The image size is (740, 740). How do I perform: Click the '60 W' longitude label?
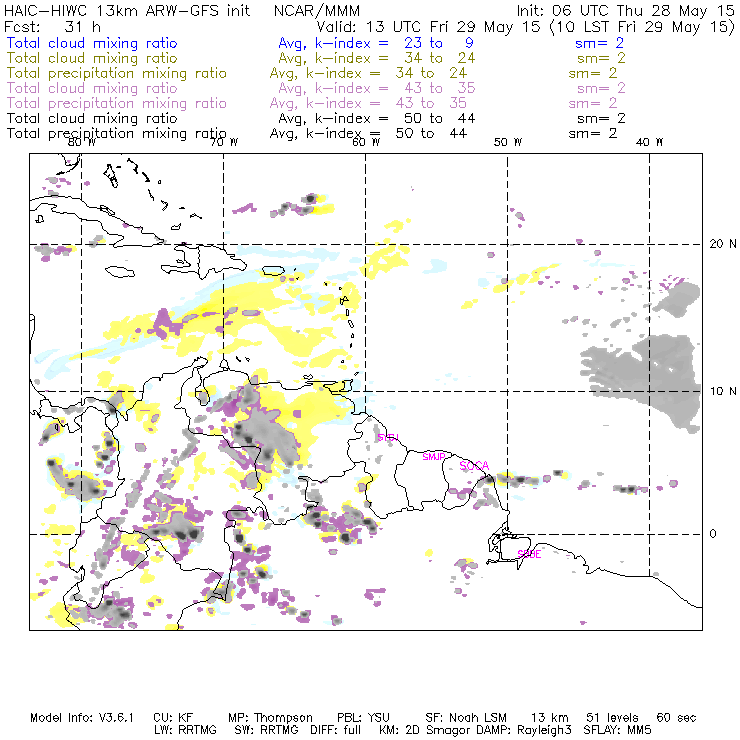coord(366,142)
